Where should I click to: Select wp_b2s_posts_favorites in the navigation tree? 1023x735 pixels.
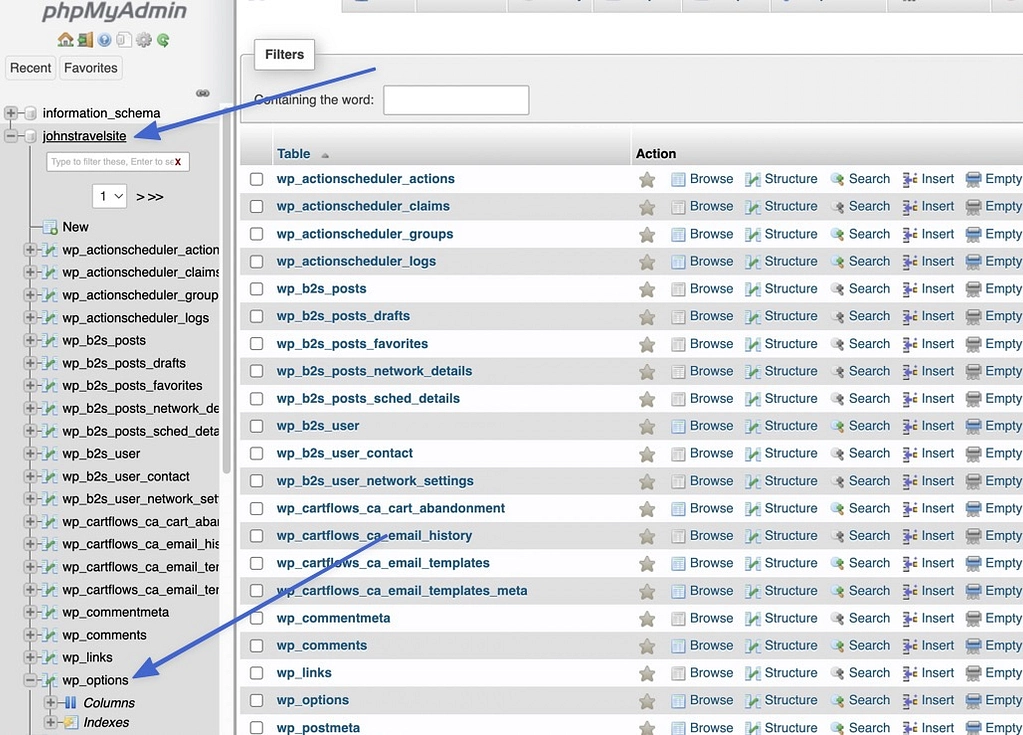coord(132,386)
